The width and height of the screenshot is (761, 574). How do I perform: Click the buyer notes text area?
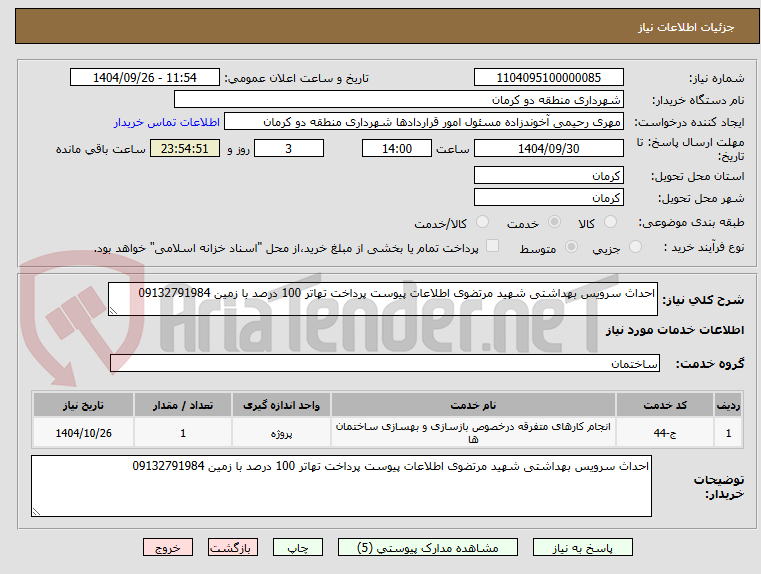tap(341, 486)
